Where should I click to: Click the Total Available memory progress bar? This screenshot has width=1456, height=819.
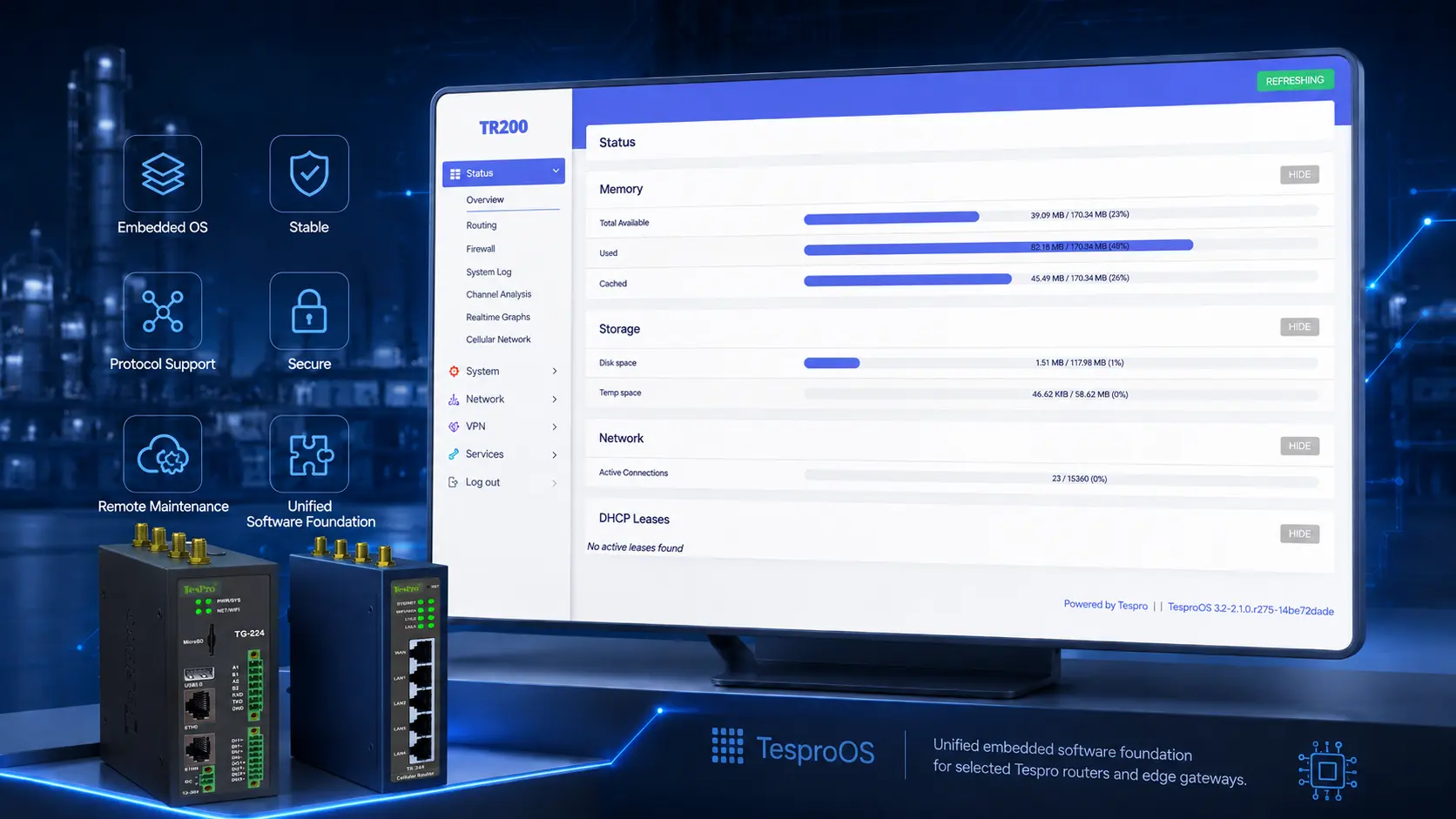tap(1061, 215)
